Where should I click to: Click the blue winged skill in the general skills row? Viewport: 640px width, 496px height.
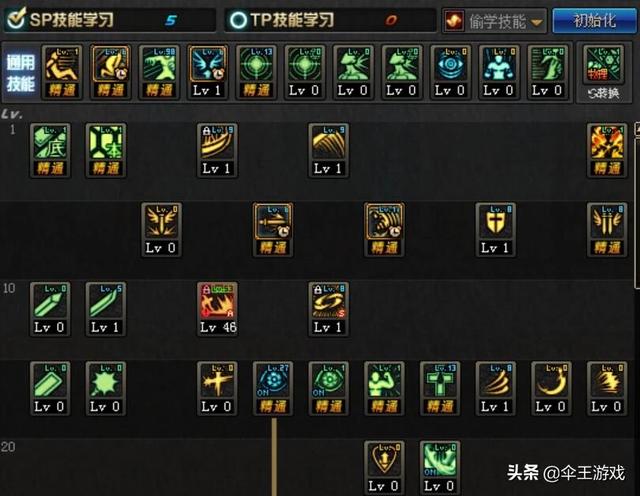point(207,72)
